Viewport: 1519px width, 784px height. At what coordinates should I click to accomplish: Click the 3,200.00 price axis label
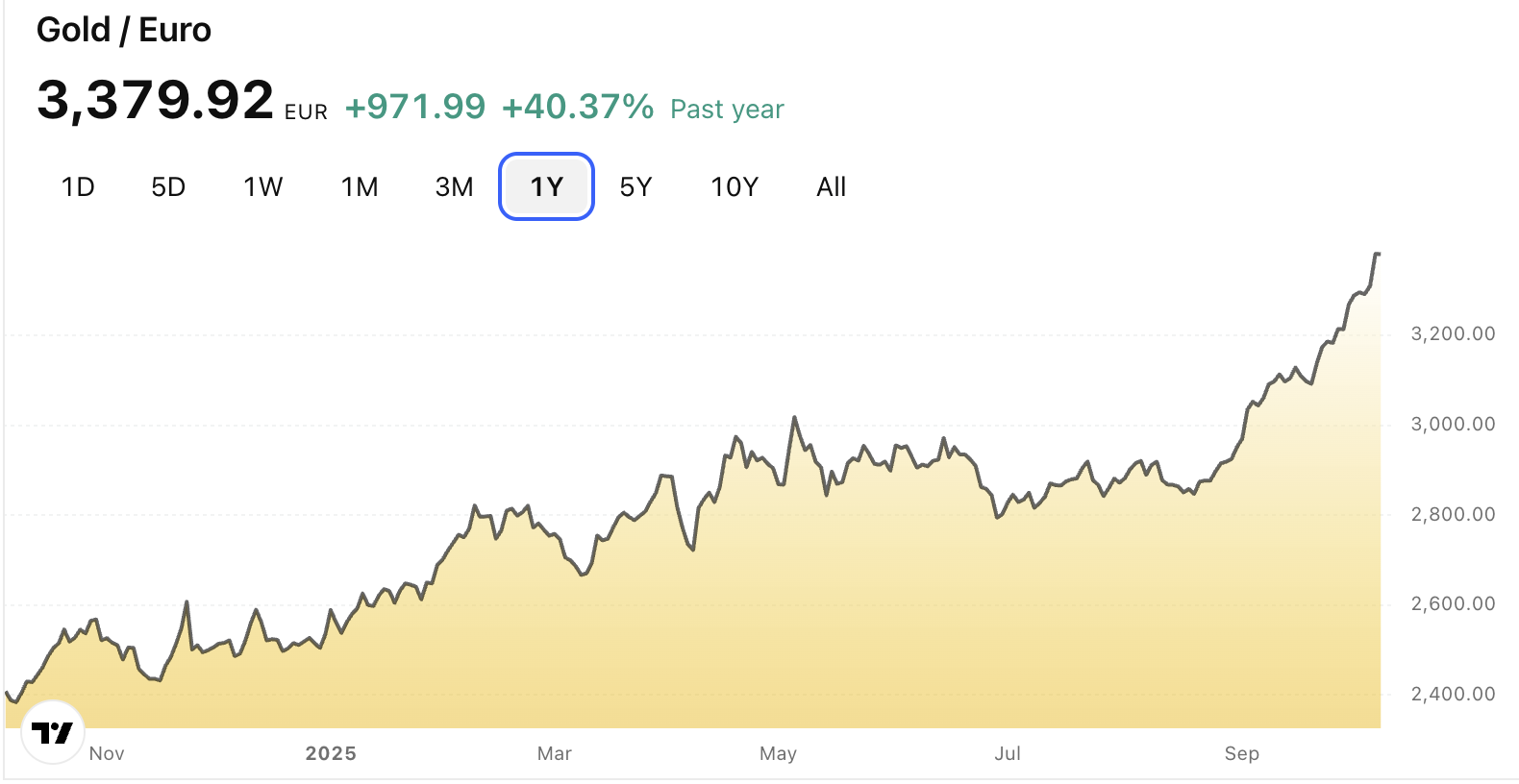(1452, 333)
